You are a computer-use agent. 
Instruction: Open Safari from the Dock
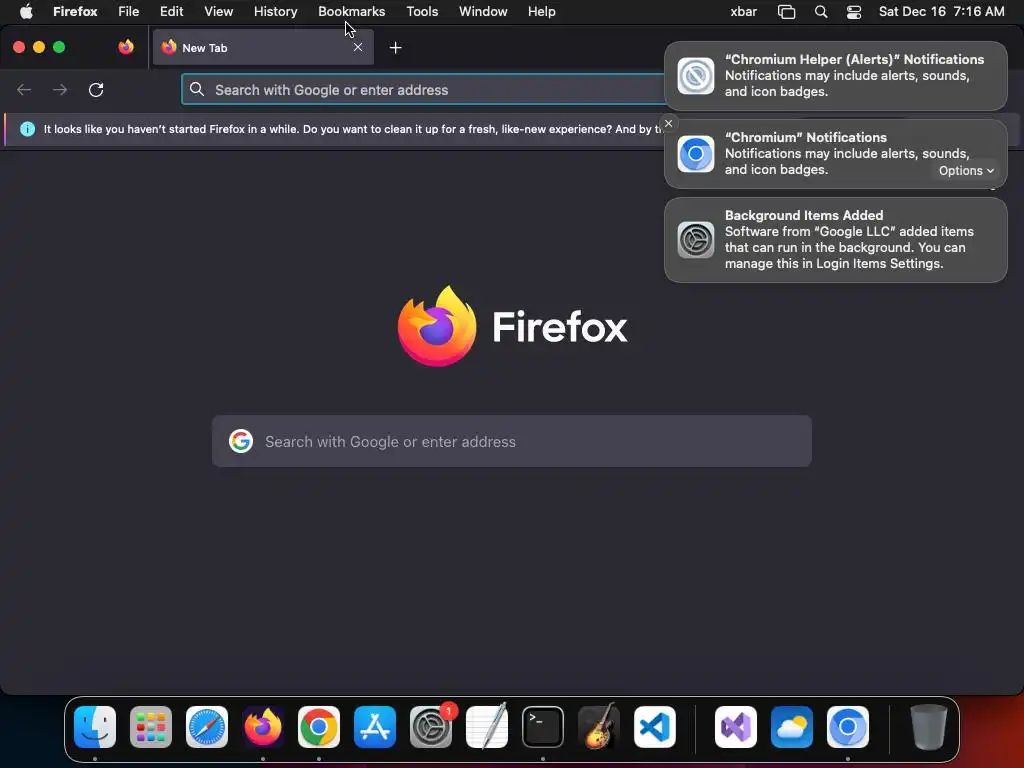(x=207, y=727)
